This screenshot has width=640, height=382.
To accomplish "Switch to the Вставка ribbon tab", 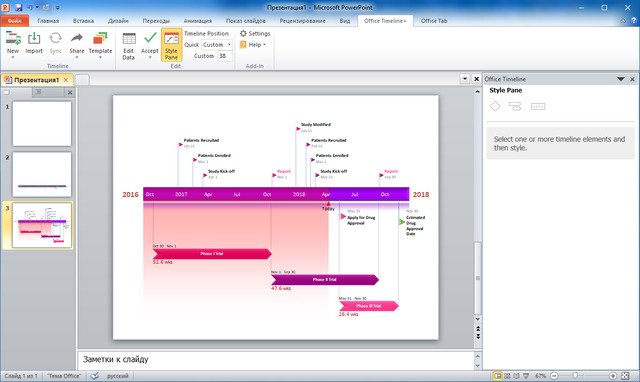I will coord(83,21).
